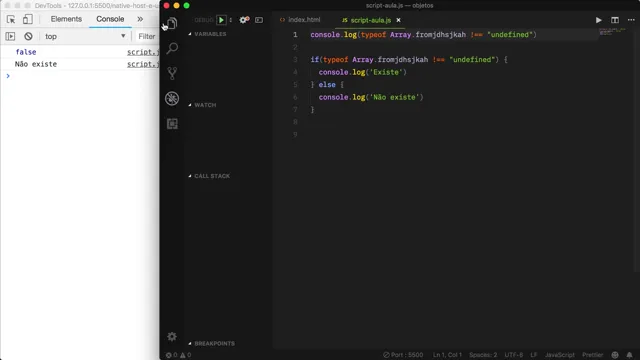Open notifications bell in status bar

pos(629,355)
